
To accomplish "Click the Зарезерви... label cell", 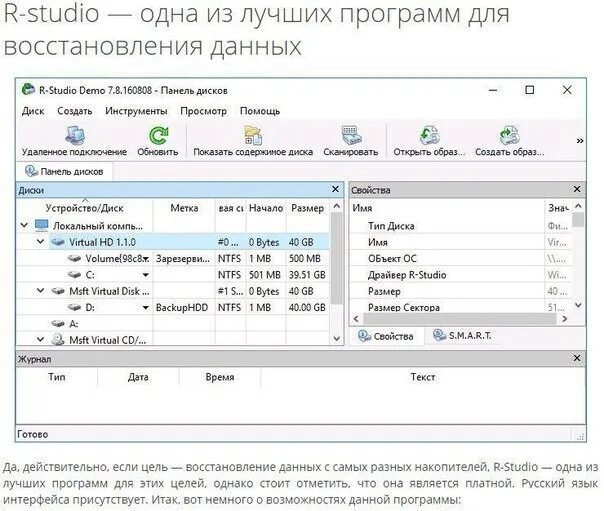I will pyautogui.click(x=183, y=259).
